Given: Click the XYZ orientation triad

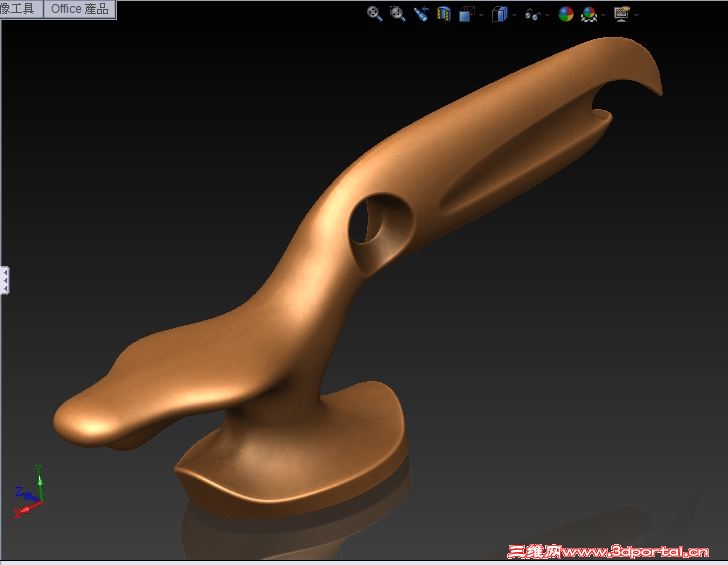Looking at the screenshot, I should (x=30, y=492).
